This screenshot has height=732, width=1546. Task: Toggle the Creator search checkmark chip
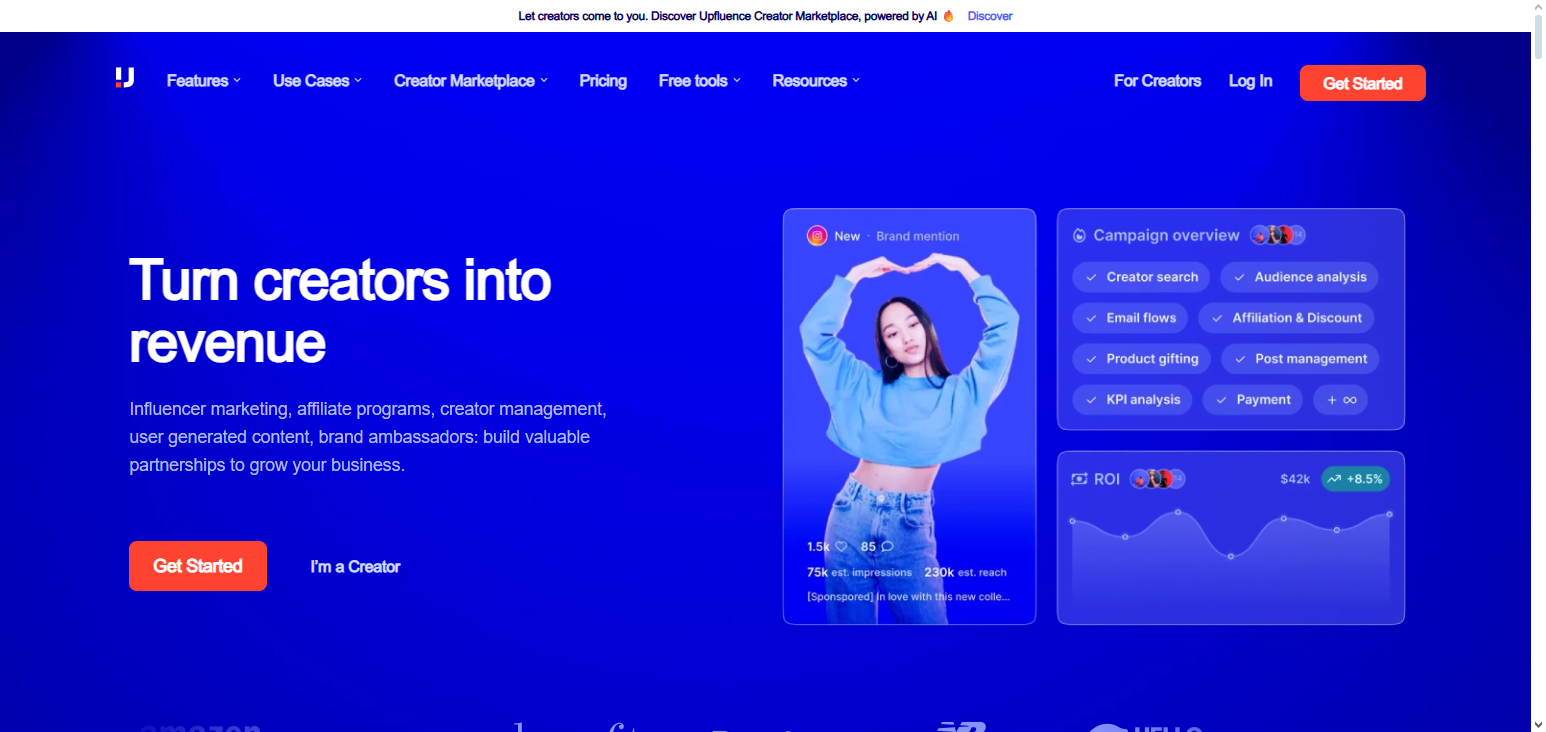pos(1140,277)
